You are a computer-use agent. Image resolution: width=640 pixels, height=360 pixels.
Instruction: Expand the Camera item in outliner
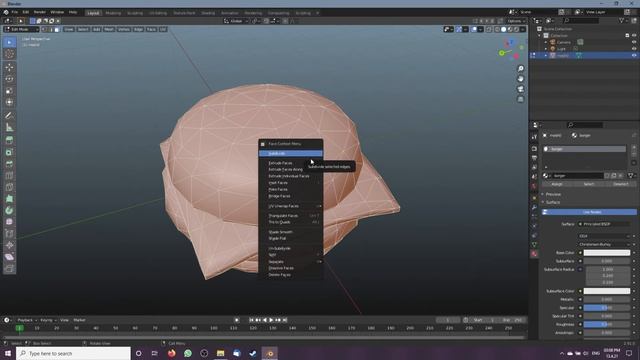point(546,42)
